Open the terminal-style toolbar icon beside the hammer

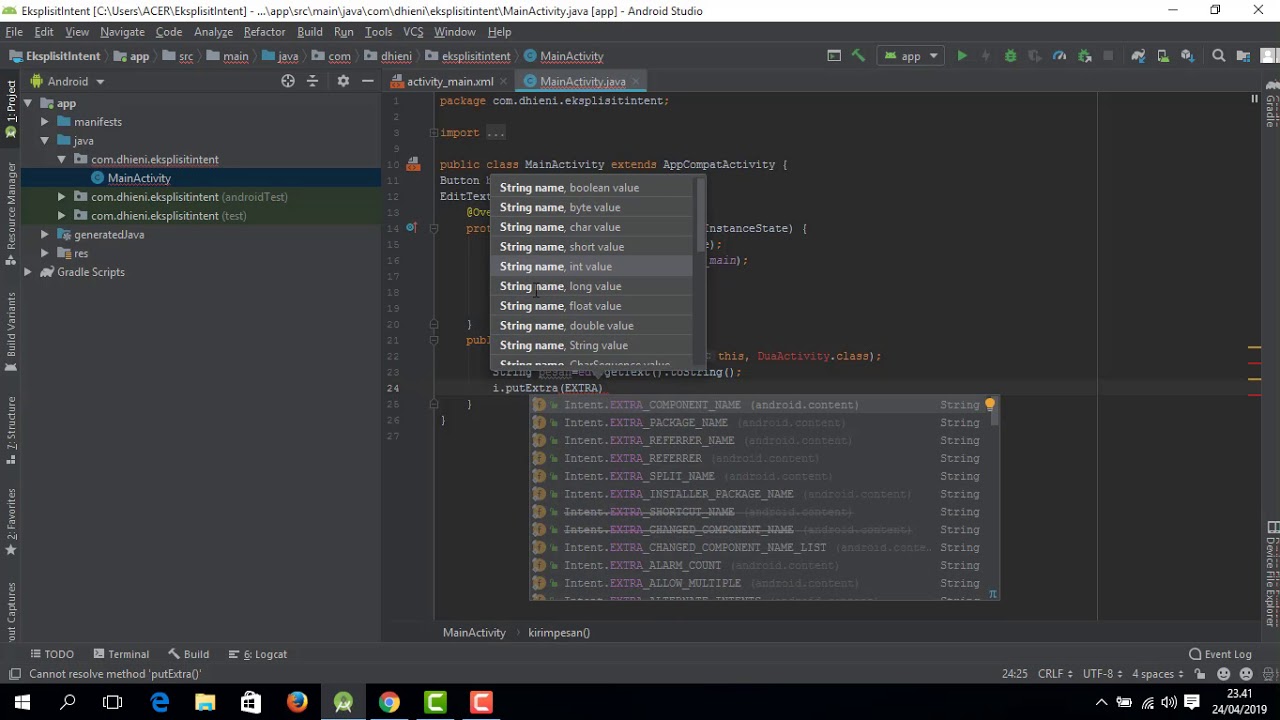(x=834, y=56)
